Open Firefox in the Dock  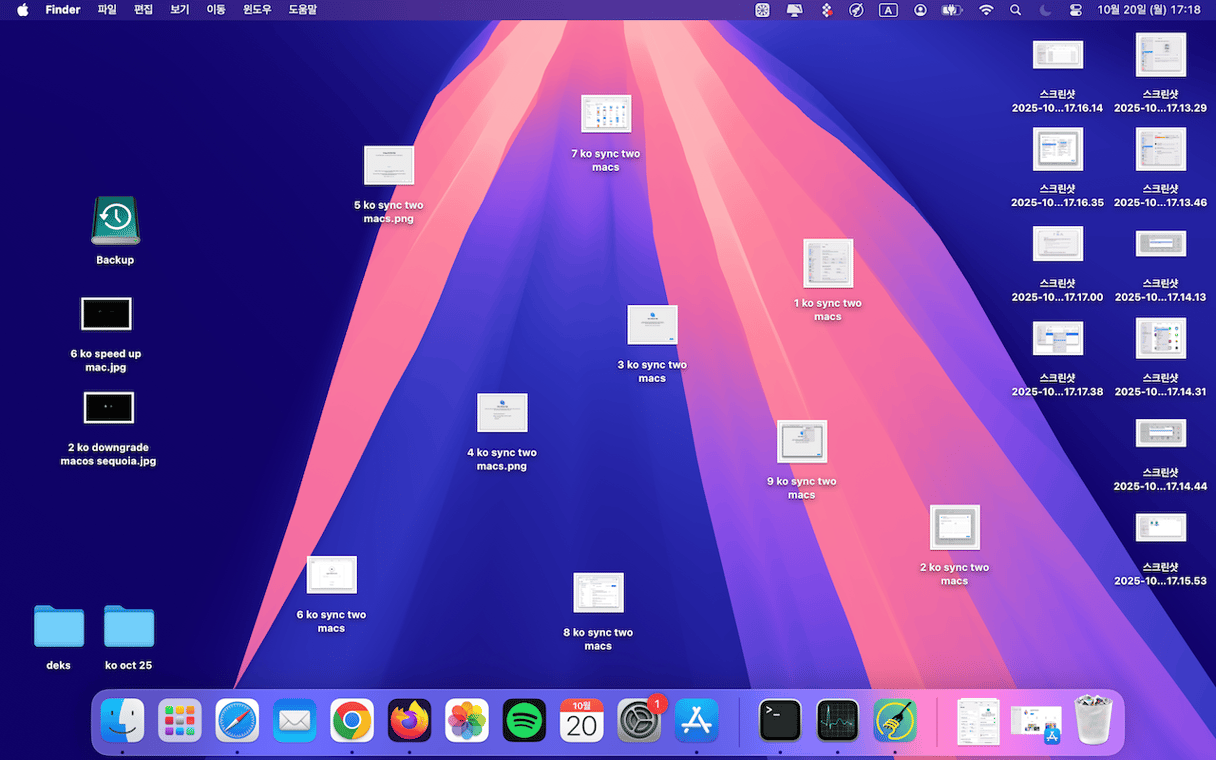[x=409, y=720]
